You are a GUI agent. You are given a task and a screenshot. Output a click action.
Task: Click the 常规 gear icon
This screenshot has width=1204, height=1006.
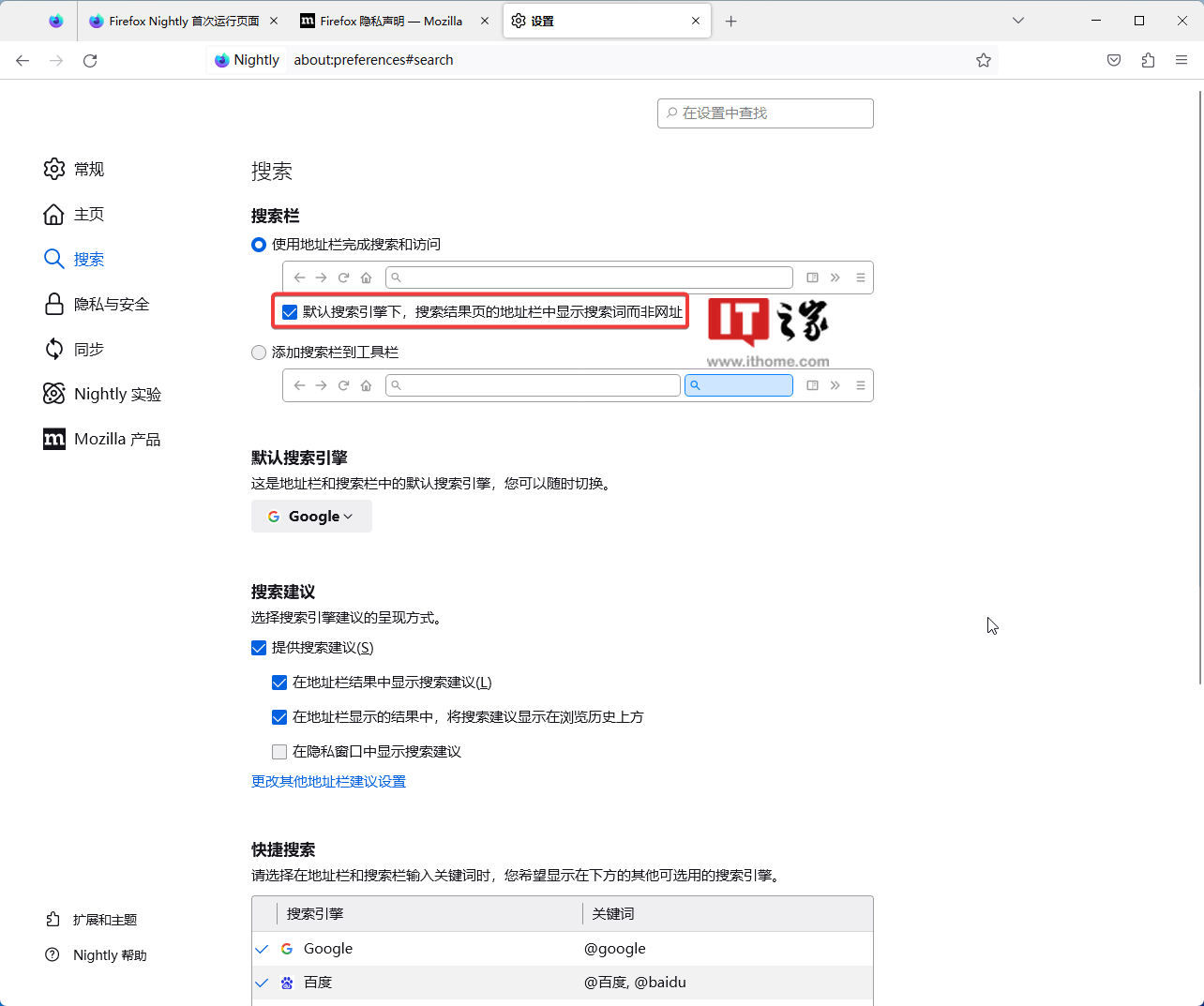click(x=54, y=169)
